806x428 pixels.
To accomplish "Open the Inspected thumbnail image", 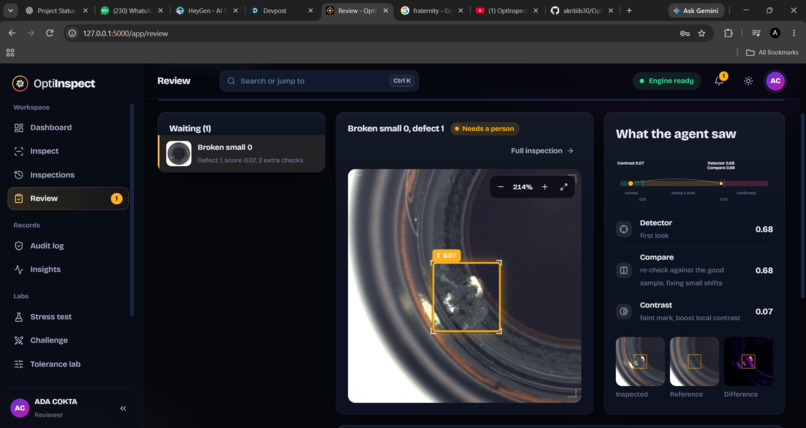I will pos(640,361).
